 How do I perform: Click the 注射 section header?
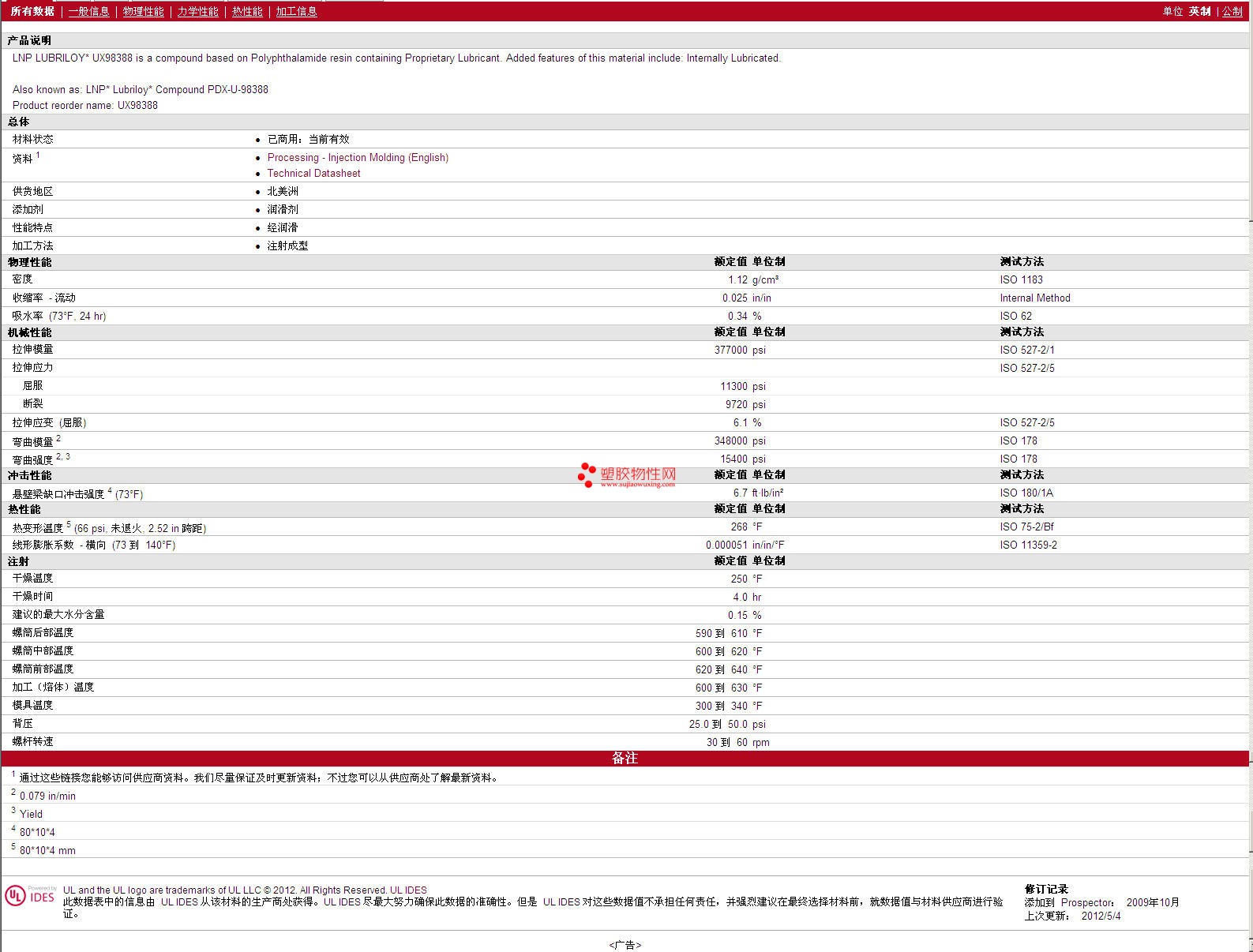(18, 561)
